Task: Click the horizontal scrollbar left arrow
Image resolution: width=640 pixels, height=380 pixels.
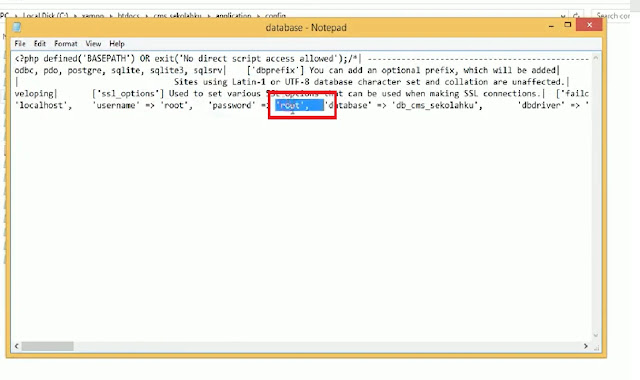Action: [x=16, y=346]
